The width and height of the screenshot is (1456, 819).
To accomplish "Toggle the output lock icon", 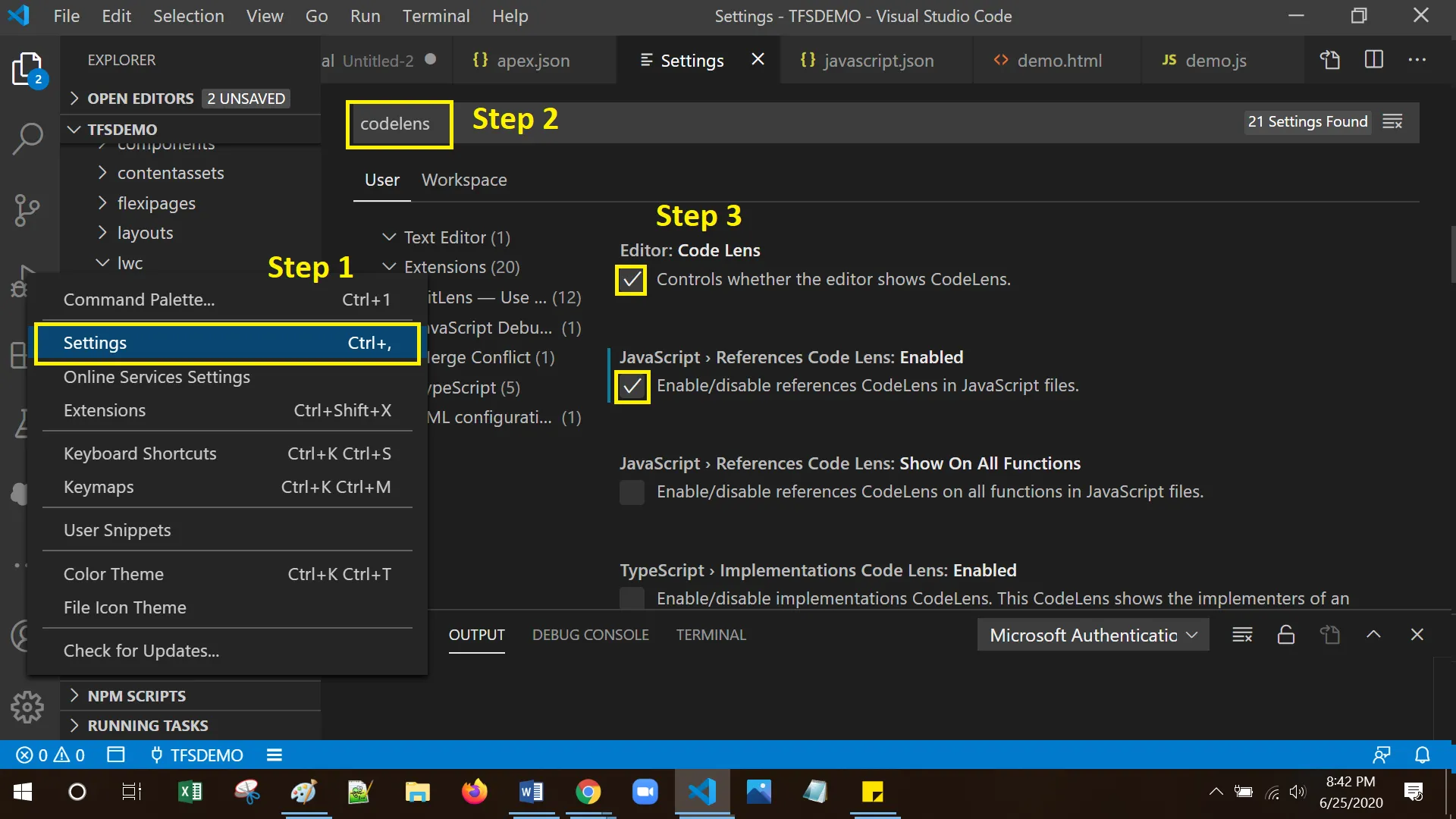I will 1286,635.
